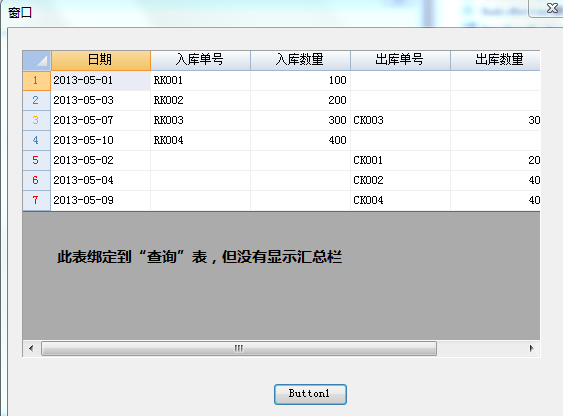Image resolution: width=563 pixels, height=416 pixels.
Task: Select the RK001 cell
Action: coord(200,81)
